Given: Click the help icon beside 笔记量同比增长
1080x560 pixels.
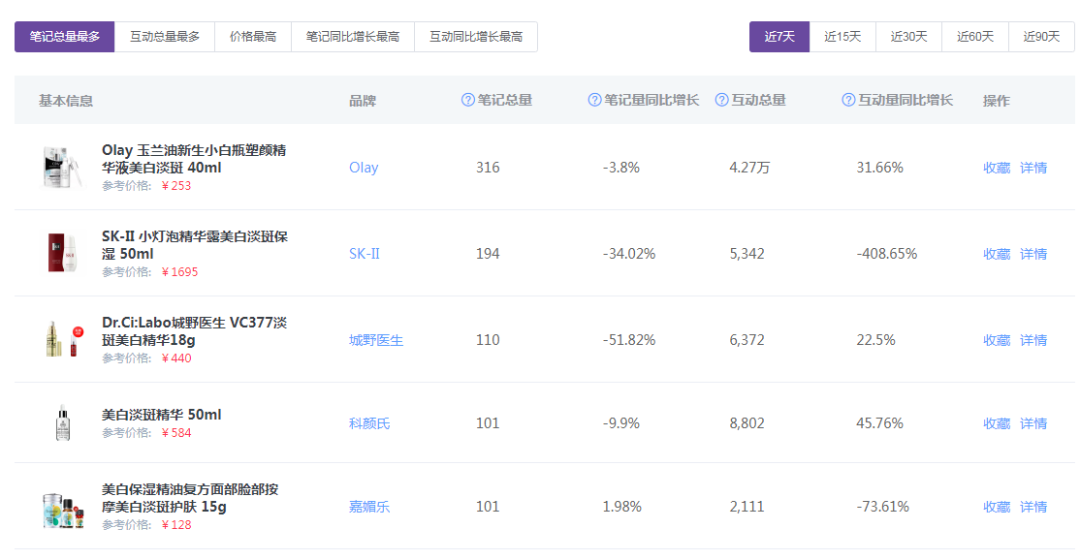Looking at the screenshot, I should point(594,100).
